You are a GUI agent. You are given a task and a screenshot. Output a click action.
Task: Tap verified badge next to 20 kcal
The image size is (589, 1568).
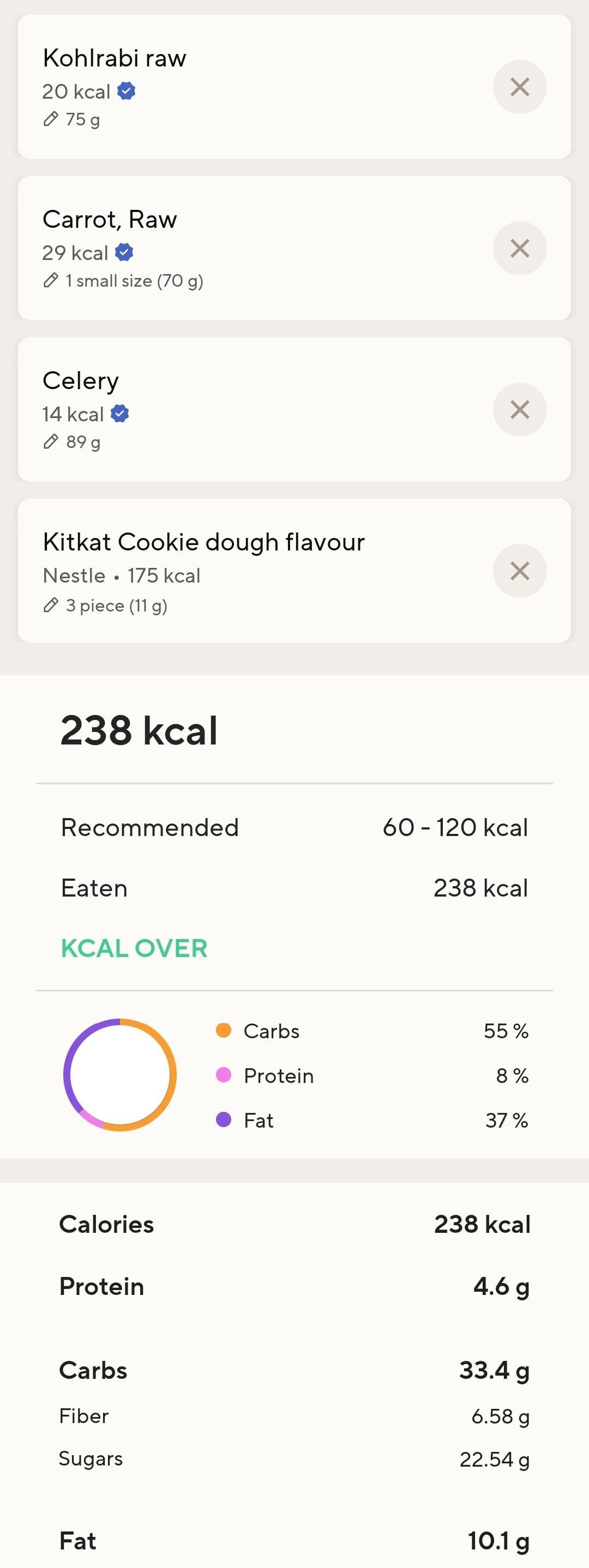point(126,92)
